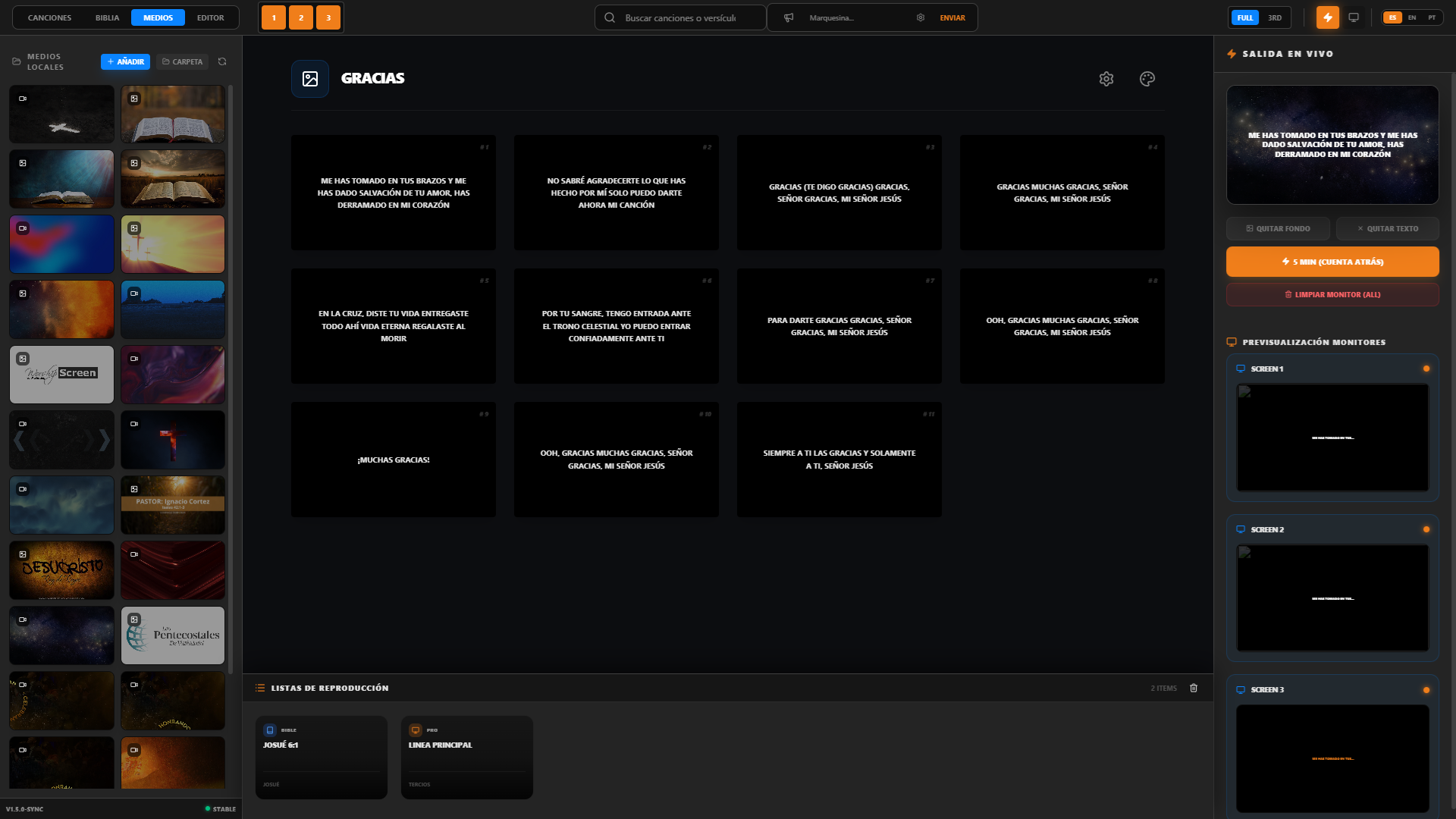Open the search songs magnifier icon
This screenshot has height=819, width=1456.
610,17
